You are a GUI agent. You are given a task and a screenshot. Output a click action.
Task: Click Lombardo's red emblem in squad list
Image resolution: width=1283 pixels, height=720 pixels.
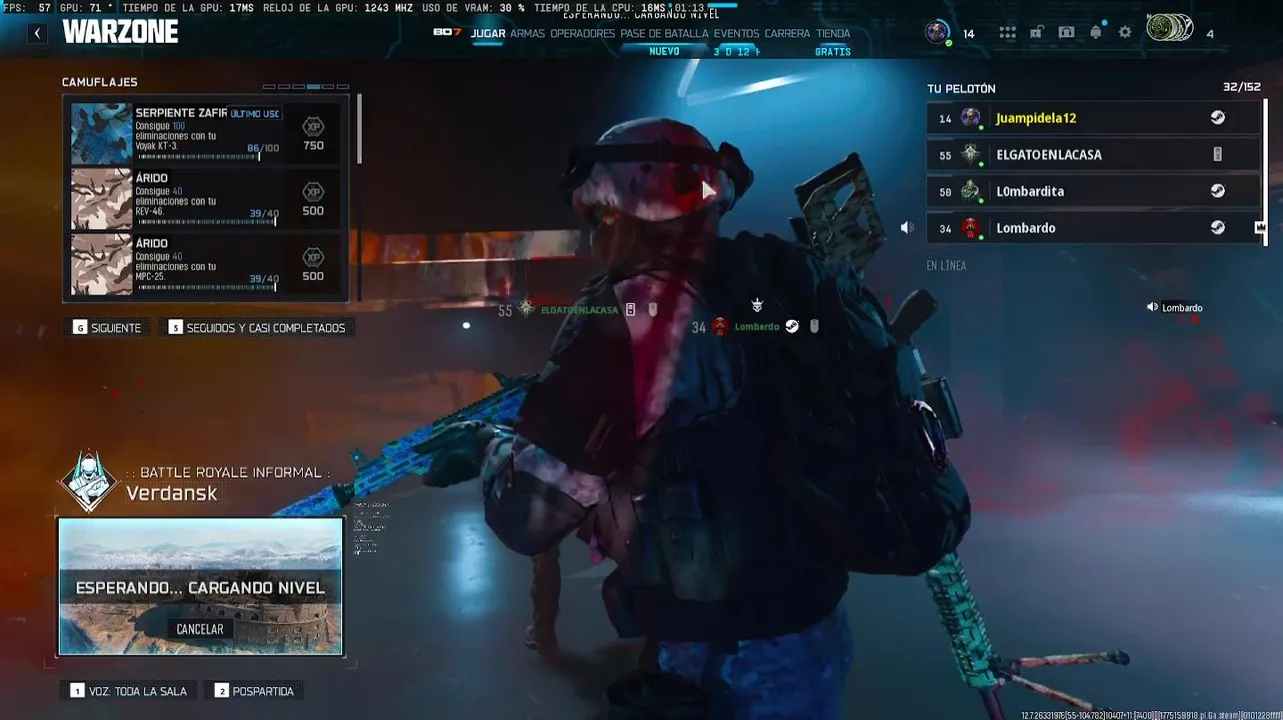[971, 228]
